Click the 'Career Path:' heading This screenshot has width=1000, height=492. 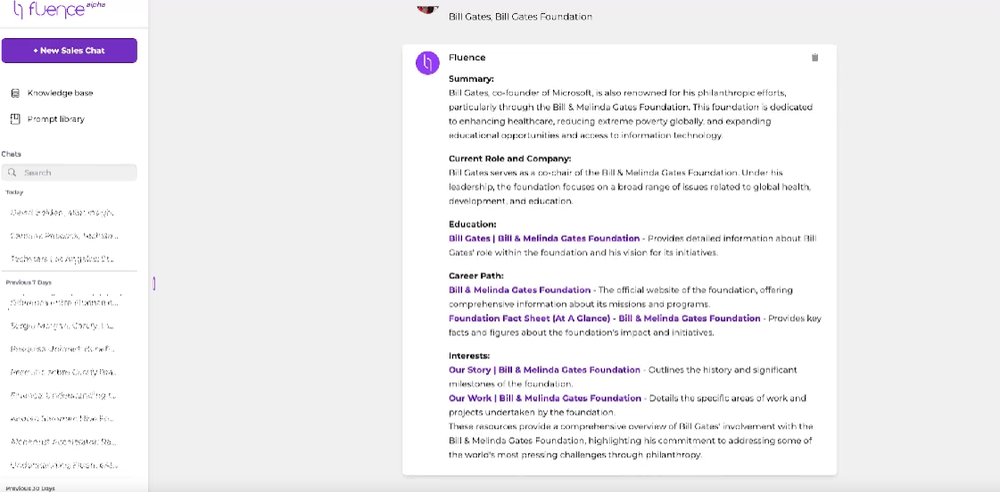(476, 276)
